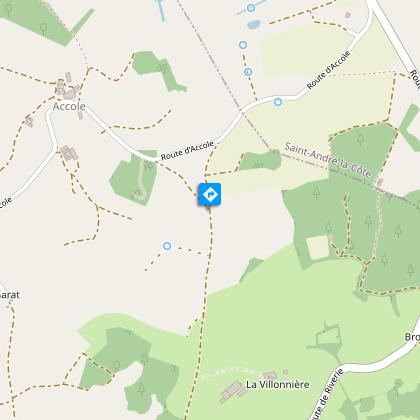Click the blue turn-direction waypoint marker
The height and width of the screenshot is (420, 420).
(x=210, y=194)
